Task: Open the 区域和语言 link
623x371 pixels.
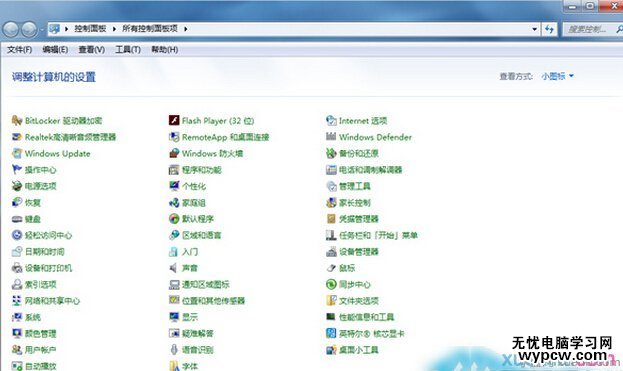Action: pos(201,235)
